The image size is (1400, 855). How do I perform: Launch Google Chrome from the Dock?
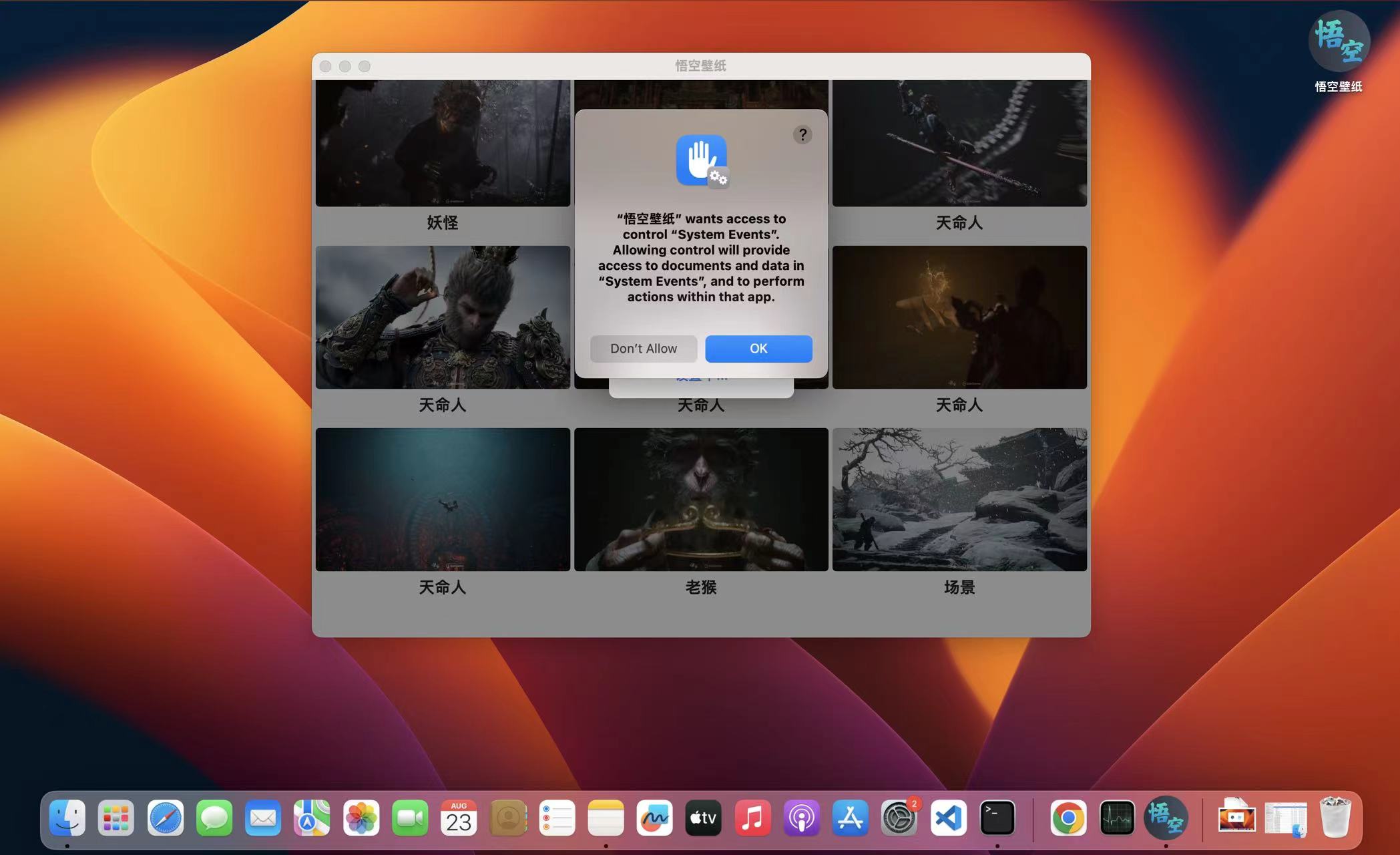tap(1068, 818)
